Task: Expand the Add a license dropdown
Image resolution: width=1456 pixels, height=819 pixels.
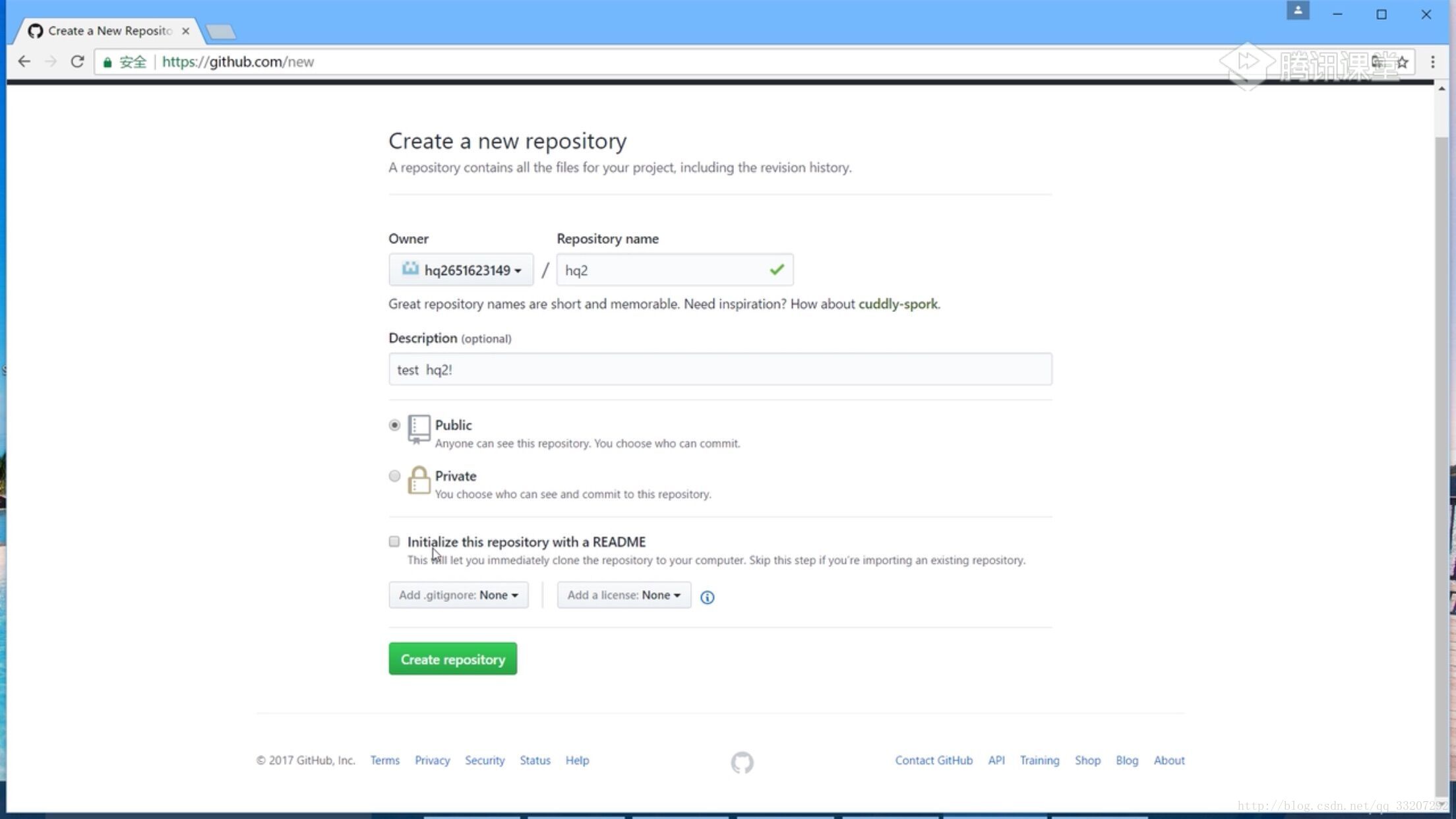Action: pos(624,595)
